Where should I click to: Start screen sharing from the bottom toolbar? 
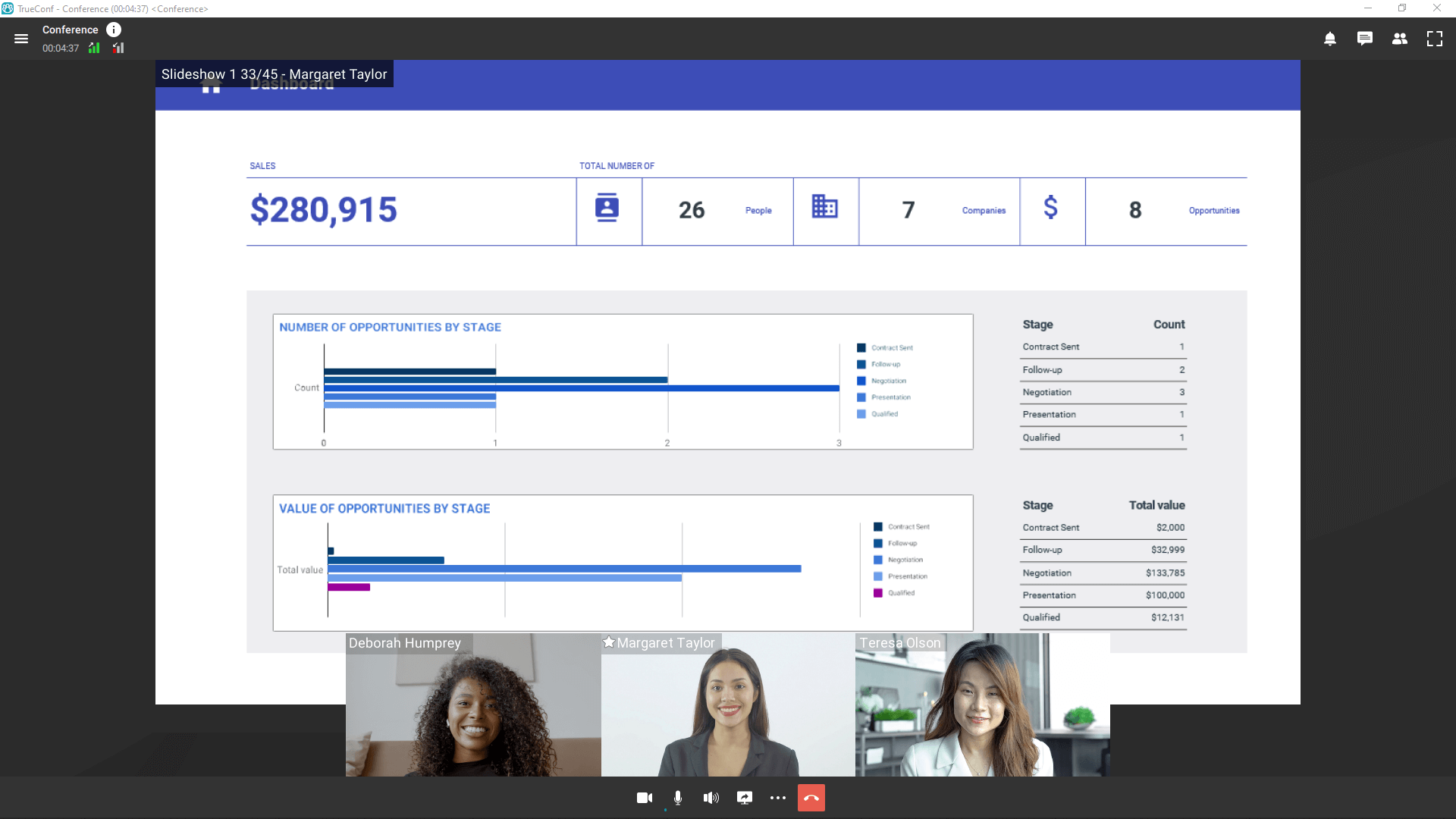click(x=745, y=797)
